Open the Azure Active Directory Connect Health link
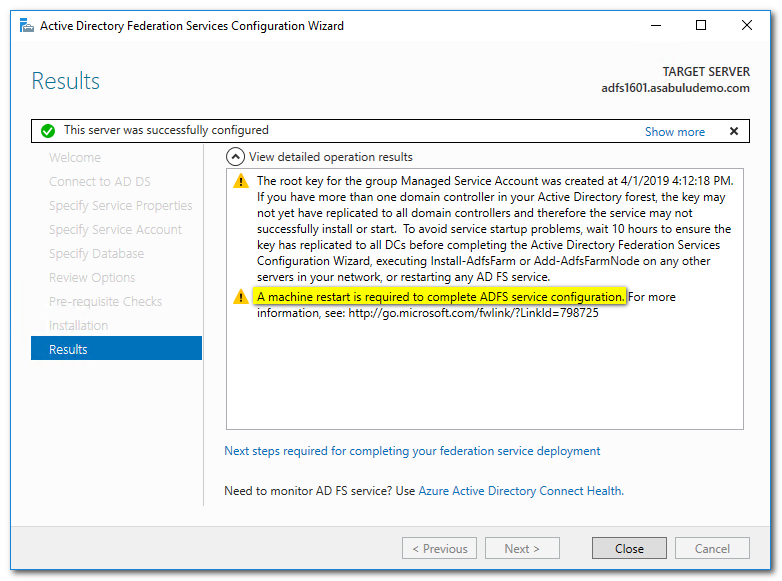The image size is (782, 581). point(521,491)
